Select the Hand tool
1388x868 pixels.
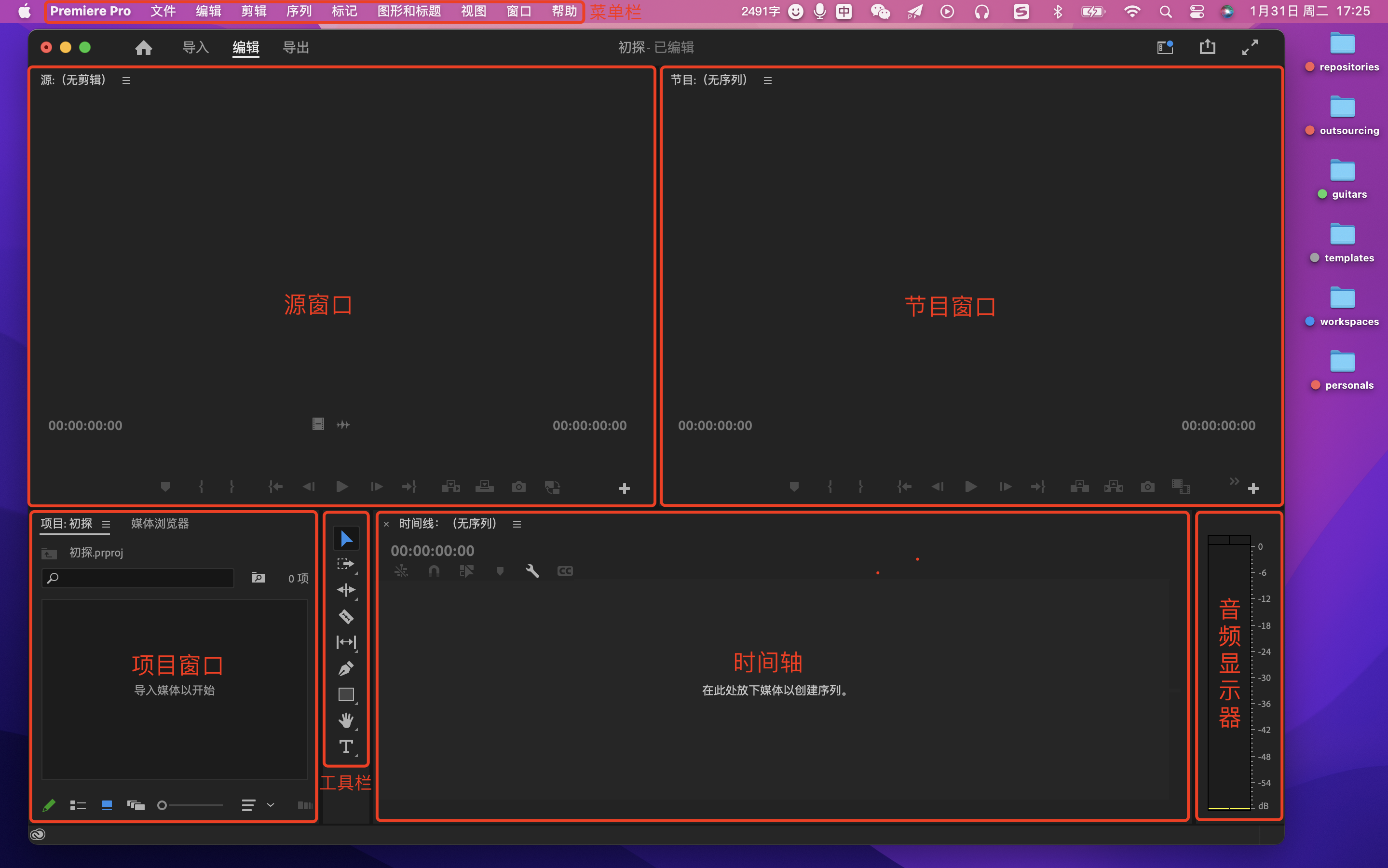(x=346, y=720)
